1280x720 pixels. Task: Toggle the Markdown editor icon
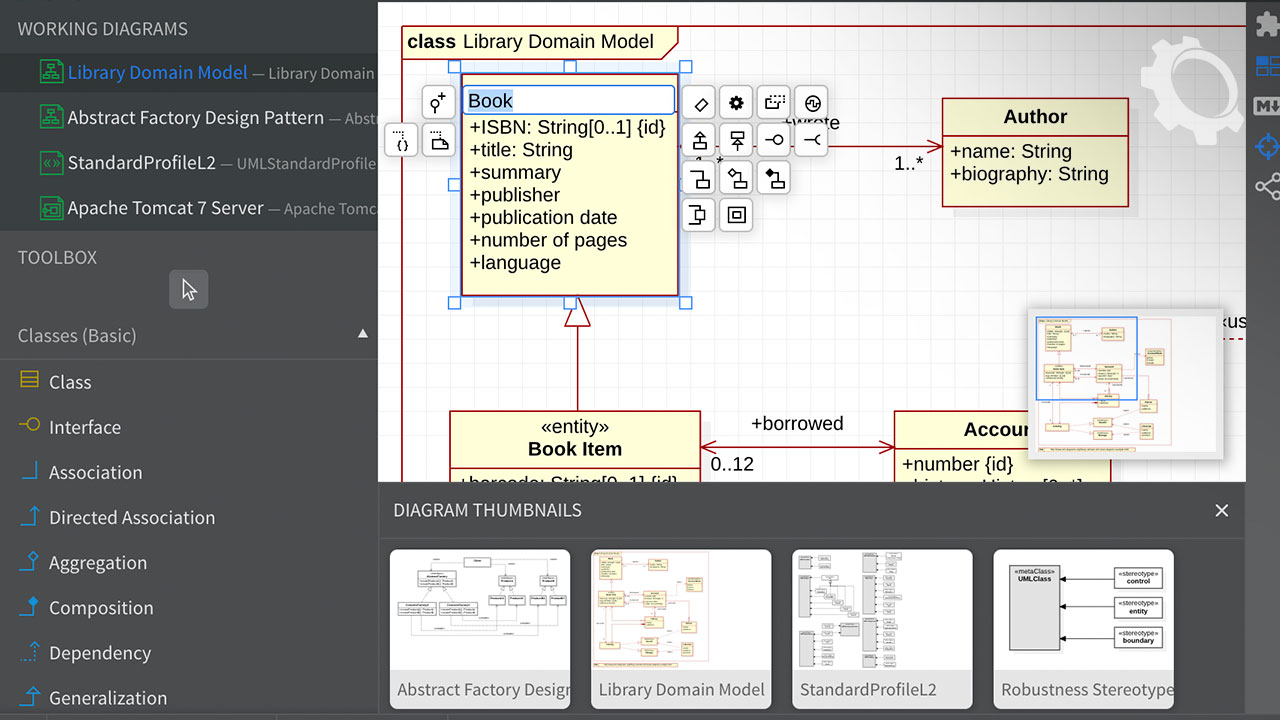point(1266,107)
